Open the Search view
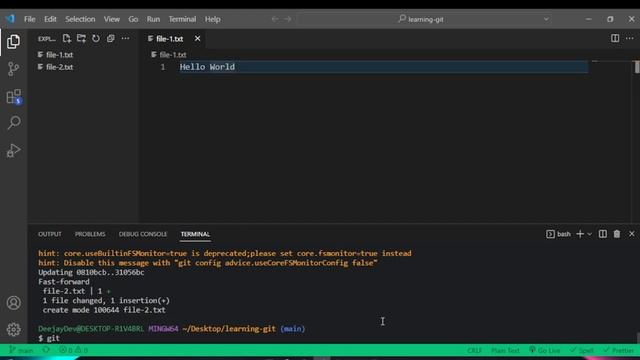640x360 pixels. tap(13, 122)
